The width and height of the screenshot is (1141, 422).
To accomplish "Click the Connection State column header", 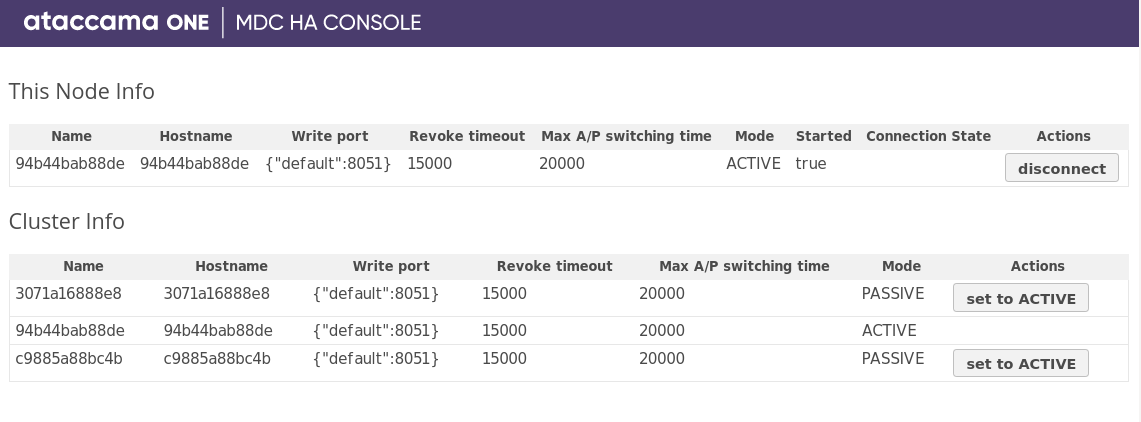I will tap(928, 136).
